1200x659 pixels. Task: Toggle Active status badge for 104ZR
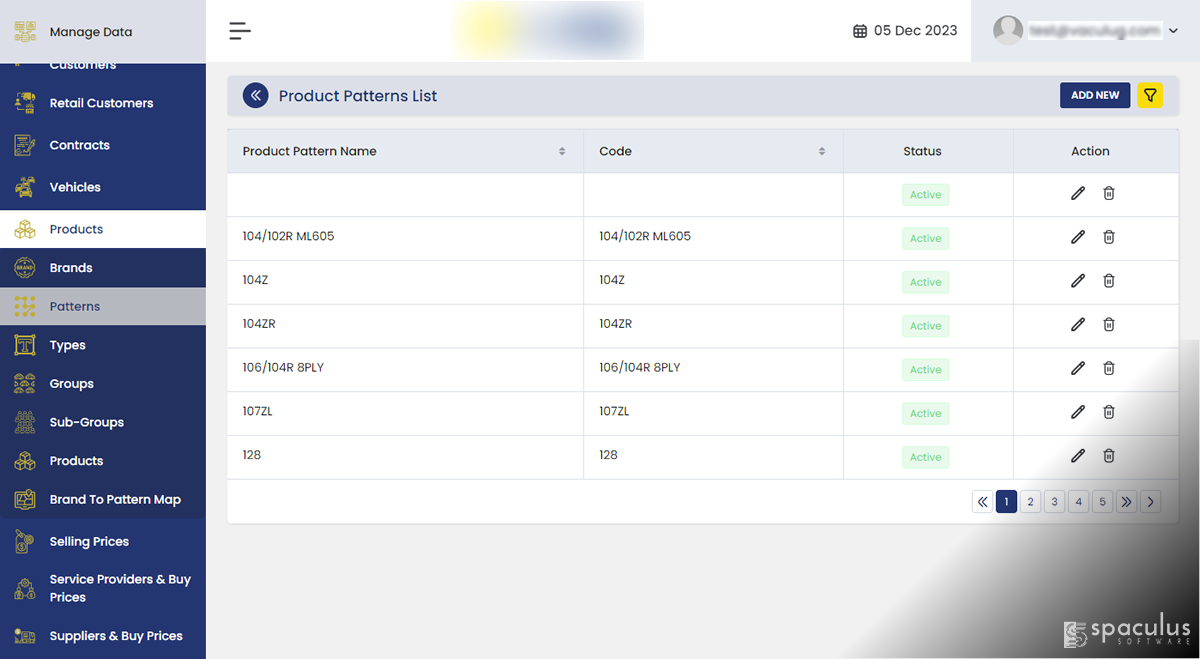pos(925,326)
